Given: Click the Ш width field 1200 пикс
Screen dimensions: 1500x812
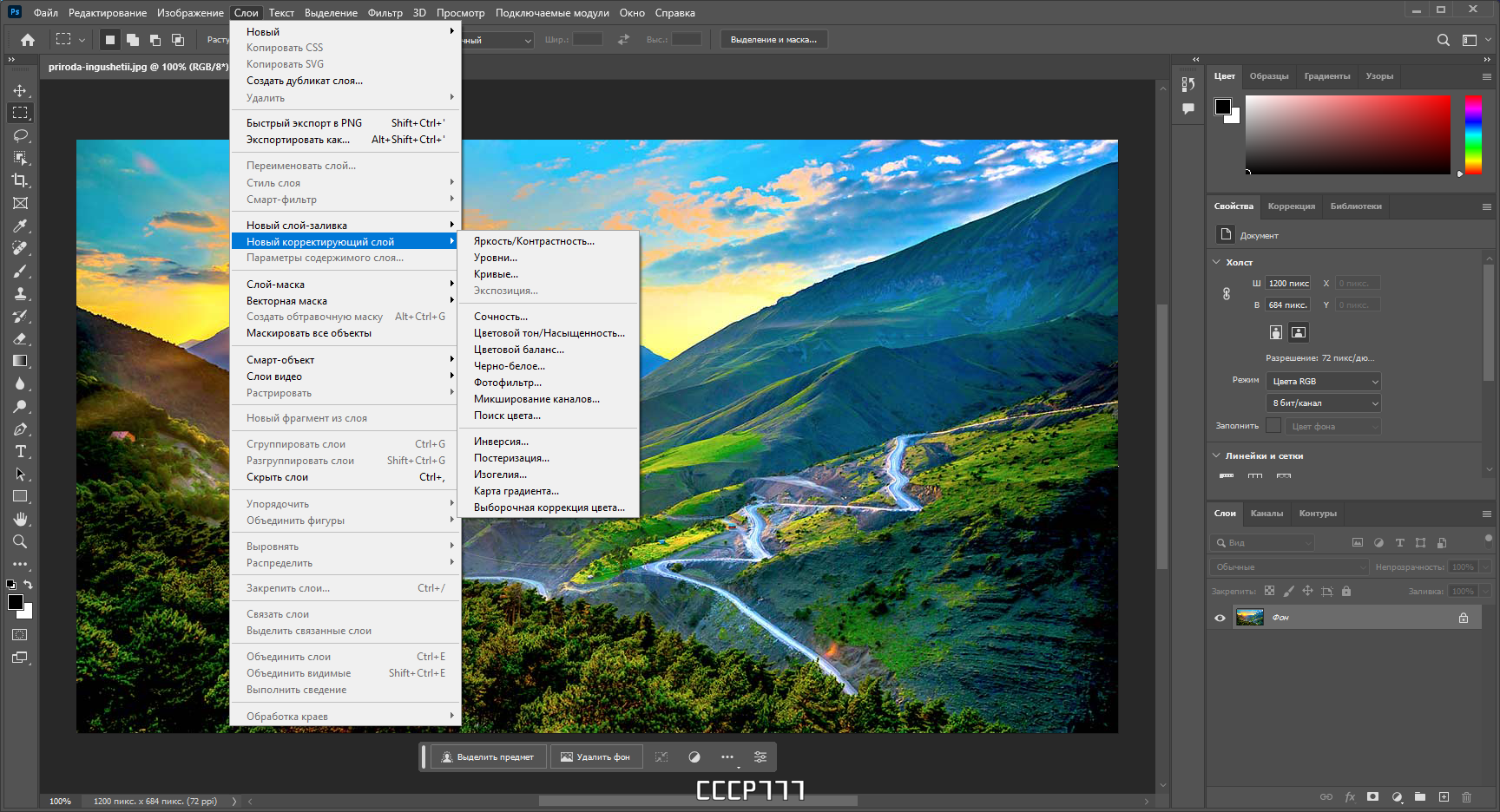Looking at the screenshot, I should [x=1288, y=283].
